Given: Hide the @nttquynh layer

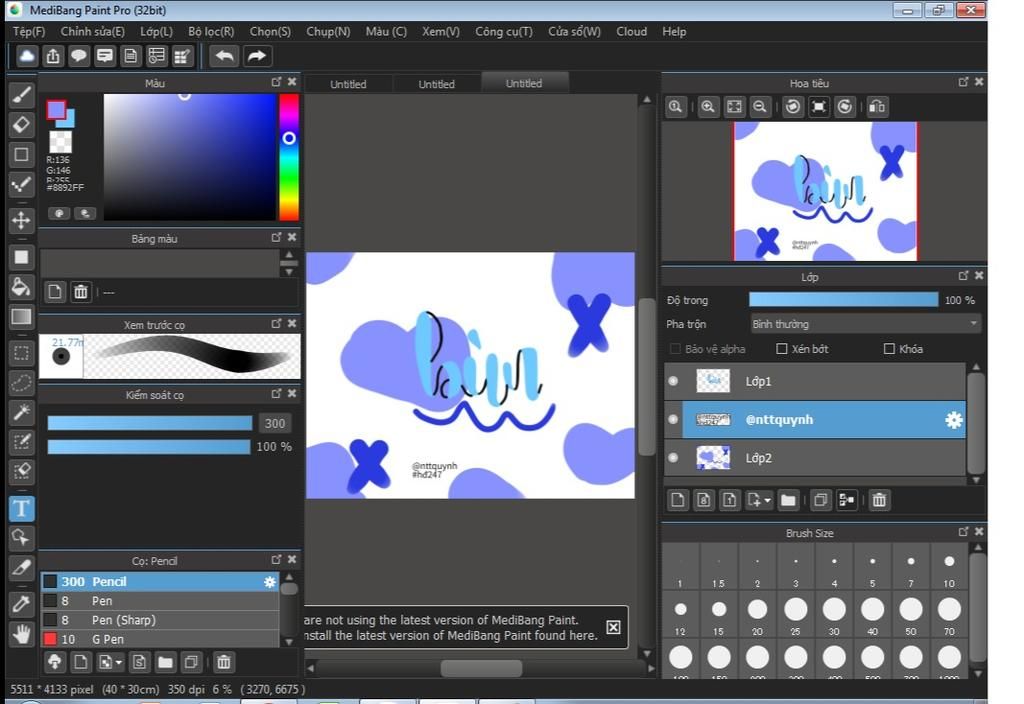Looking at the screenshot, I should point(673,419).
